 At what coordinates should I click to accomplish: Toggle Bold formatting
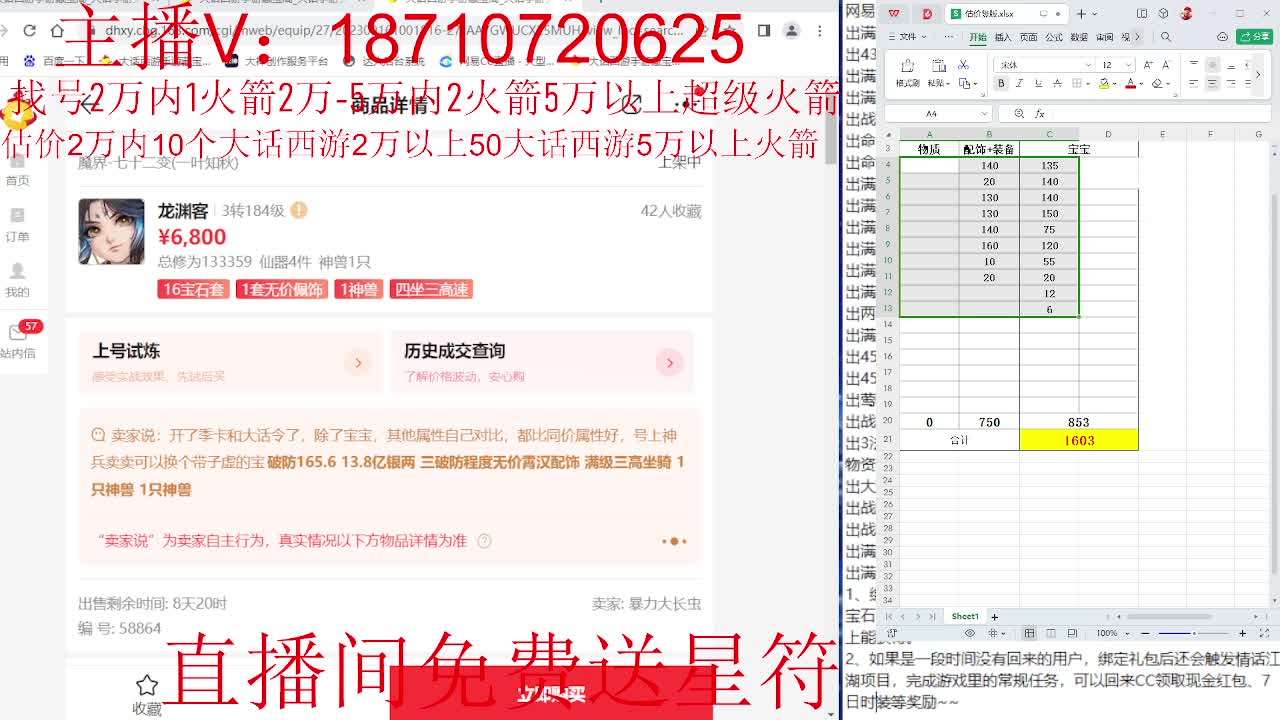(1001, 83)
